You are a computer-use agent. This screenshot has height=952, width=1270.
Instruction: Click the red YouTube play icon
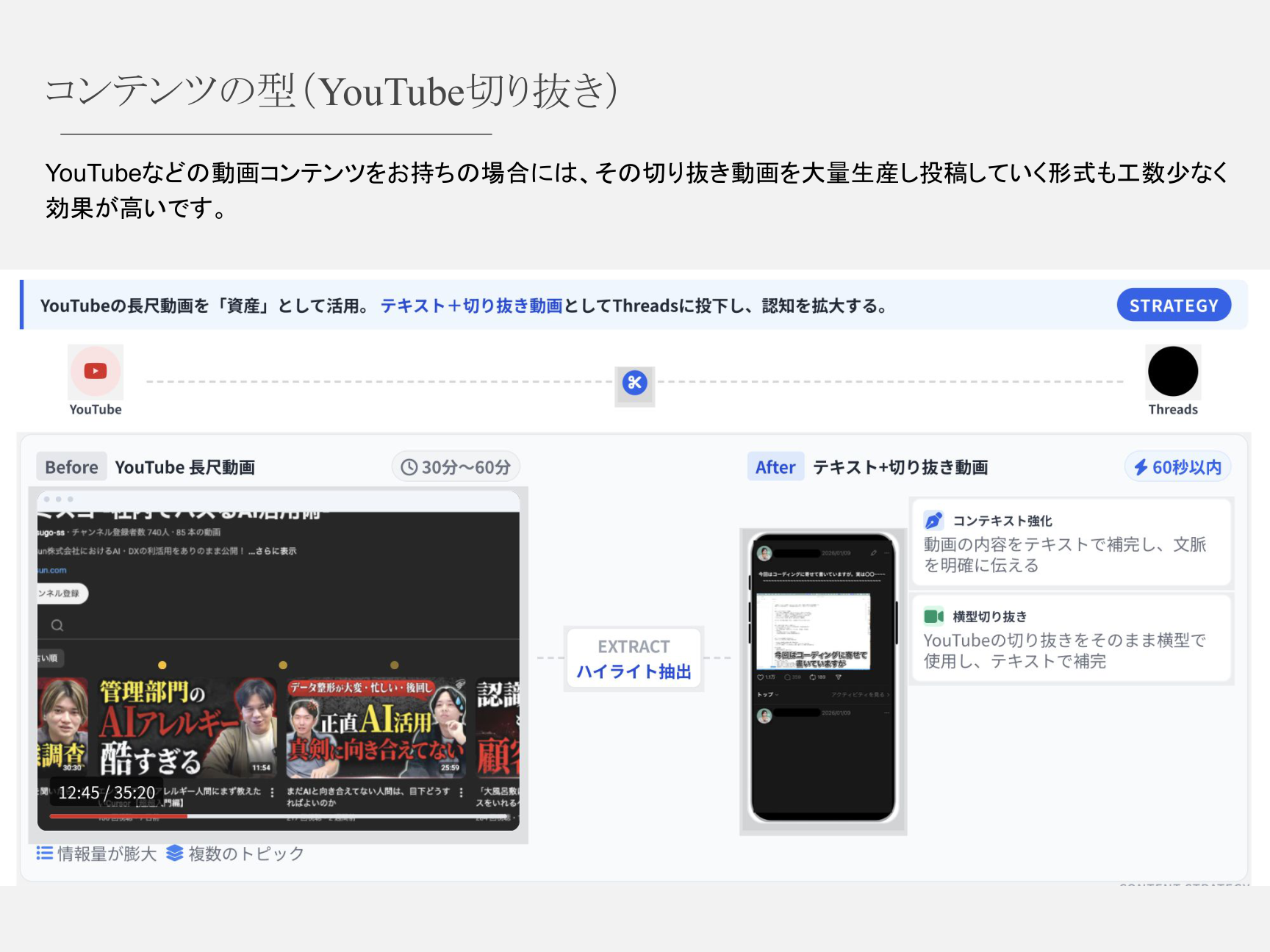click(x=96, y=371)
